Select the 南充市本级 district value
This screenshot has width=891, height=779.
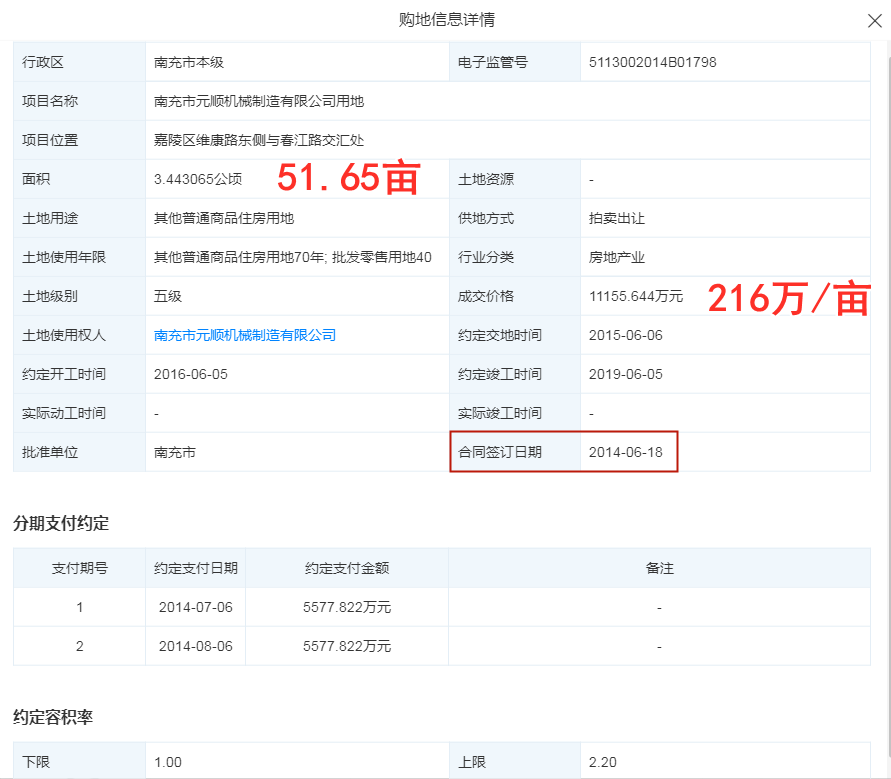[189, 63]
